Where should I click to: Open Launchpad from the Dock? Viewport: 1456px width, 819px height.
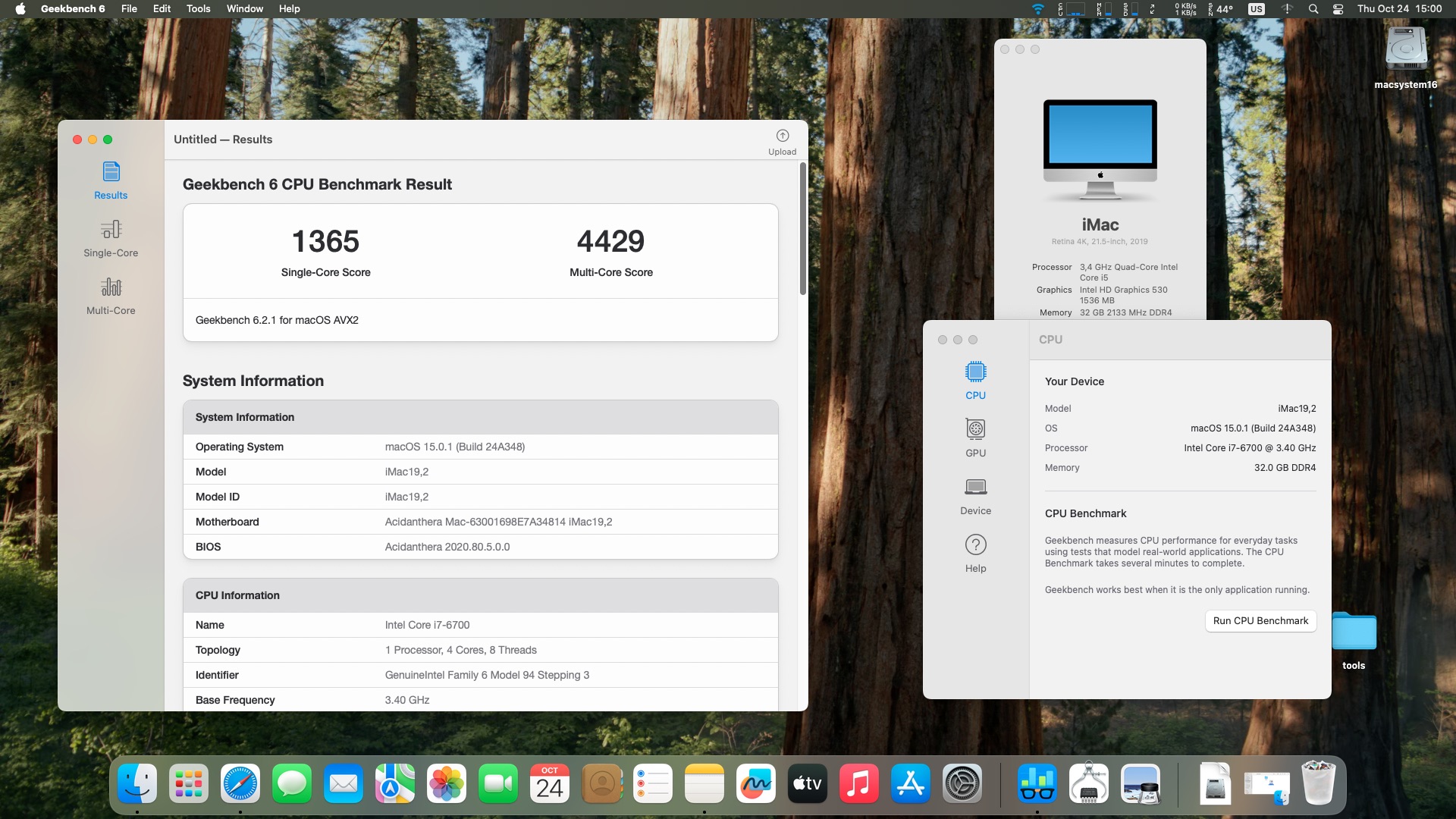click(x=189, y=783)
